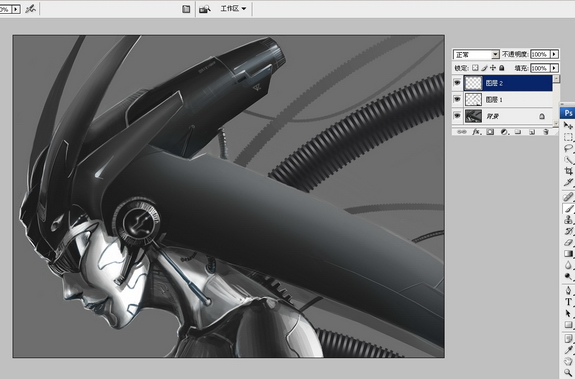Select the Path Selection tool

click(x=568, y=313)
